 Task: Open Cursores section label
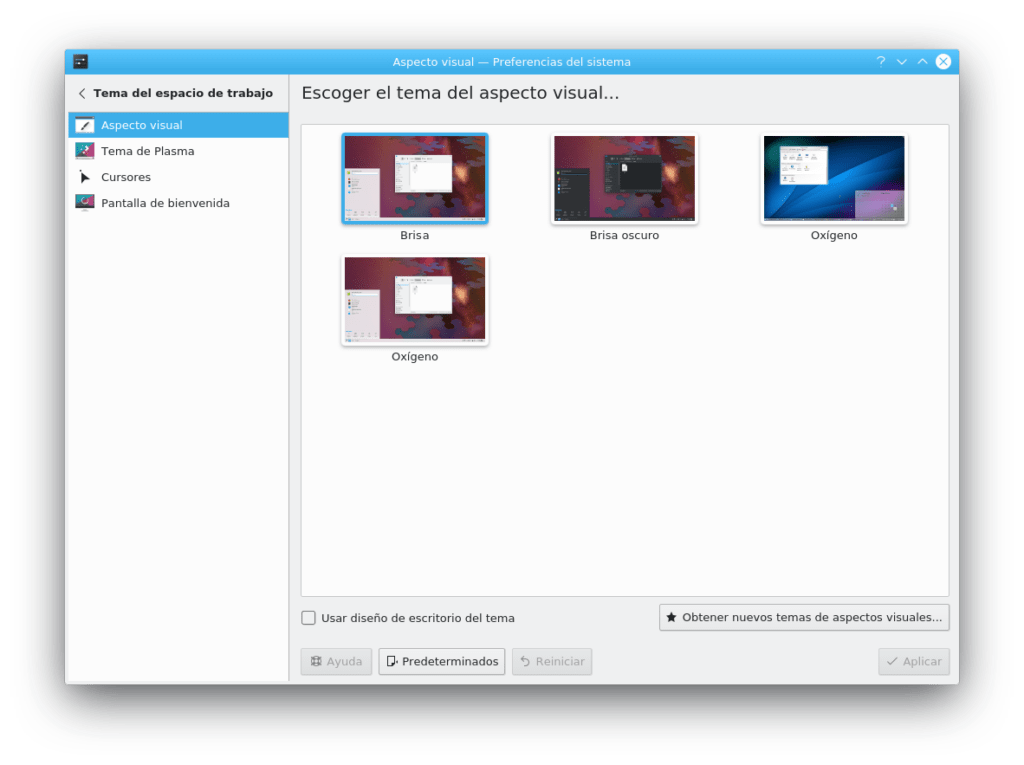coord(126,177)
